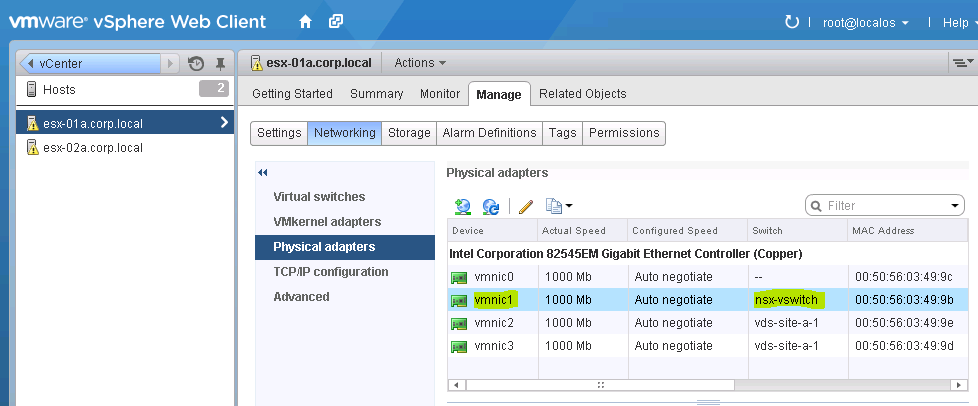Collapse the networking side menu

[x=263, y=173]
